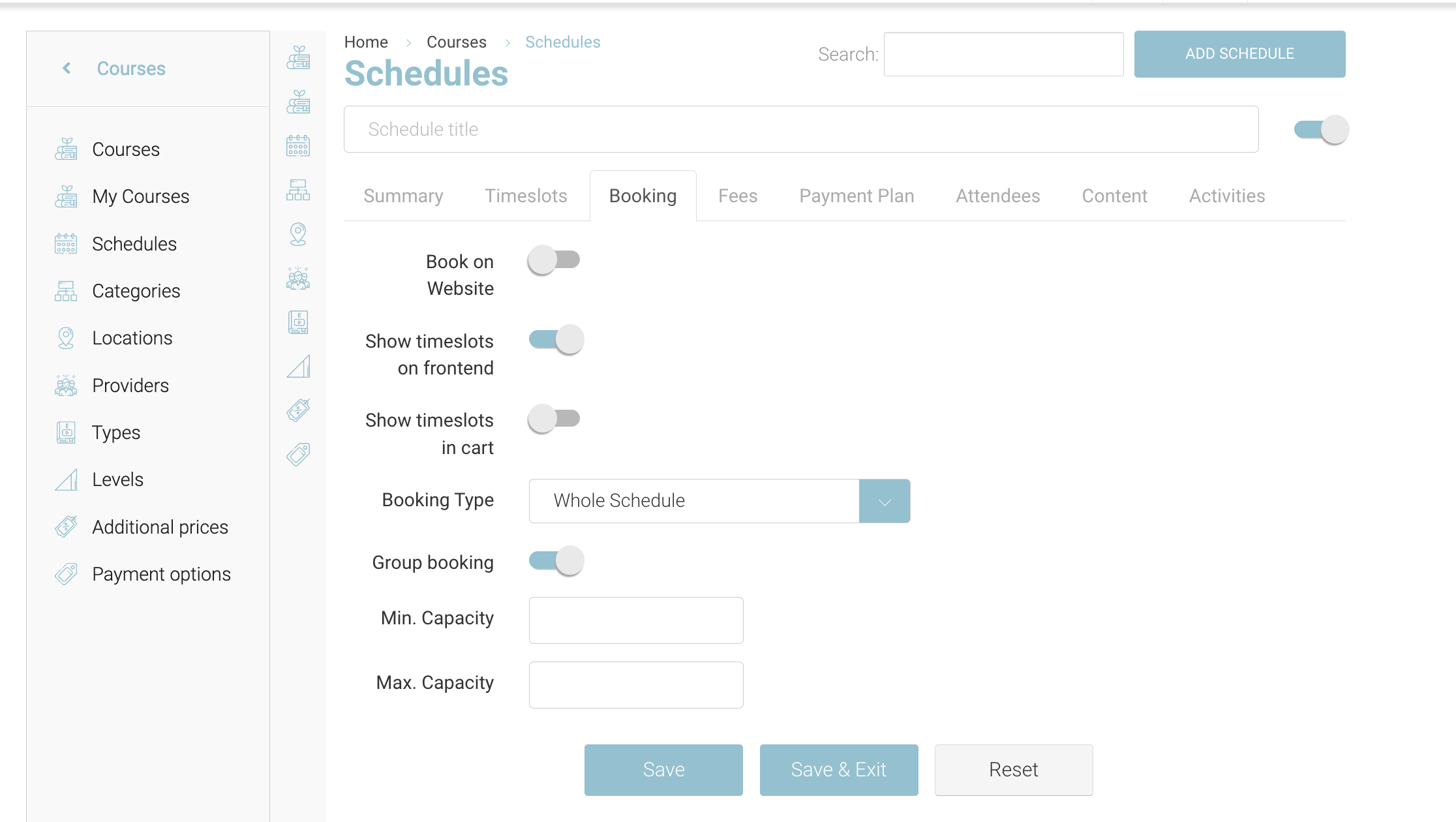Click the Schedules calendar icon in sidebar
Screen dimensions: 1456x822
point(66,244)
